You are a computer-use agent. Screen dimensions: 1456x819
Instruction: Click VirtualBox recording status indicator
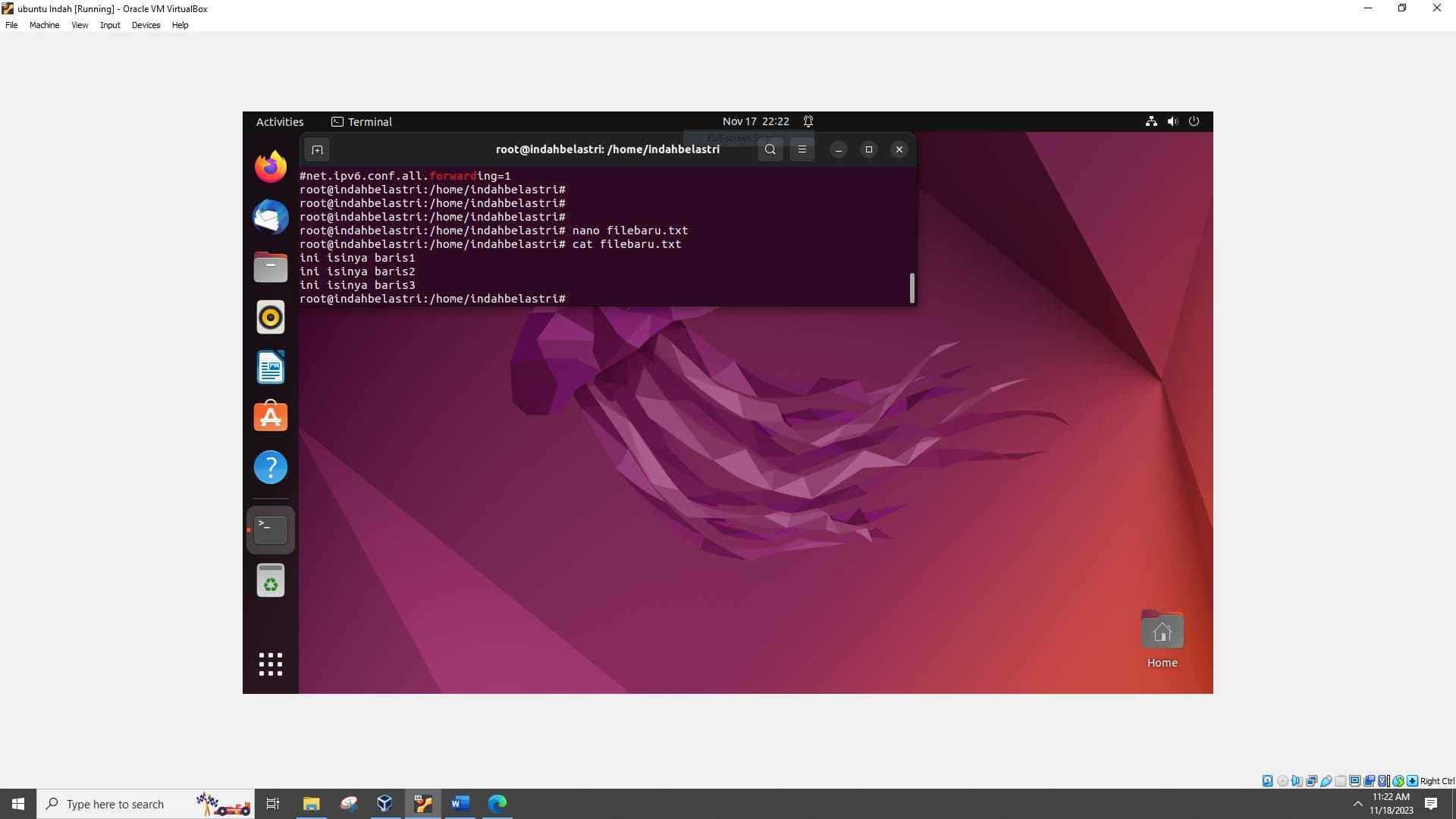coord(1370,781)
